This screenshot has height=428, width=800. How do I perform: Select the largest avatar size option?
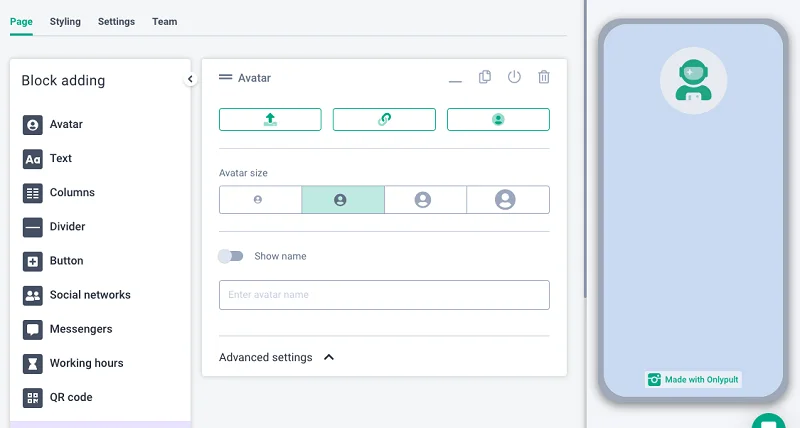point(507,200)
